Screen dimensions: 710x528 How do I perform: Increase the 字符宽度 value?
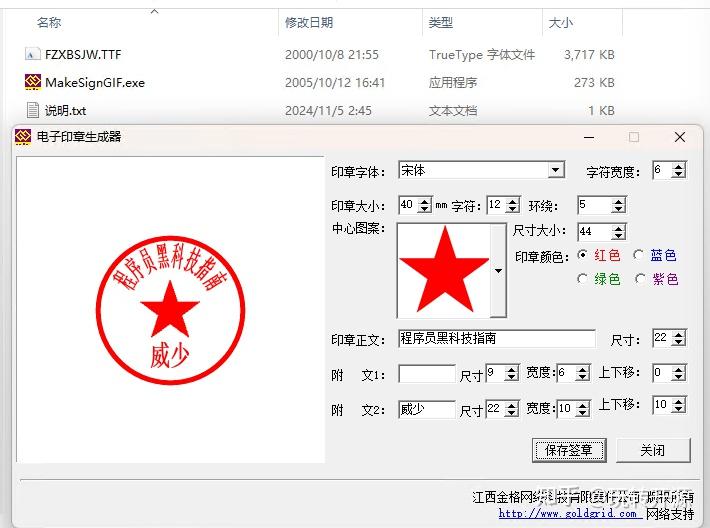coord(678,166)
